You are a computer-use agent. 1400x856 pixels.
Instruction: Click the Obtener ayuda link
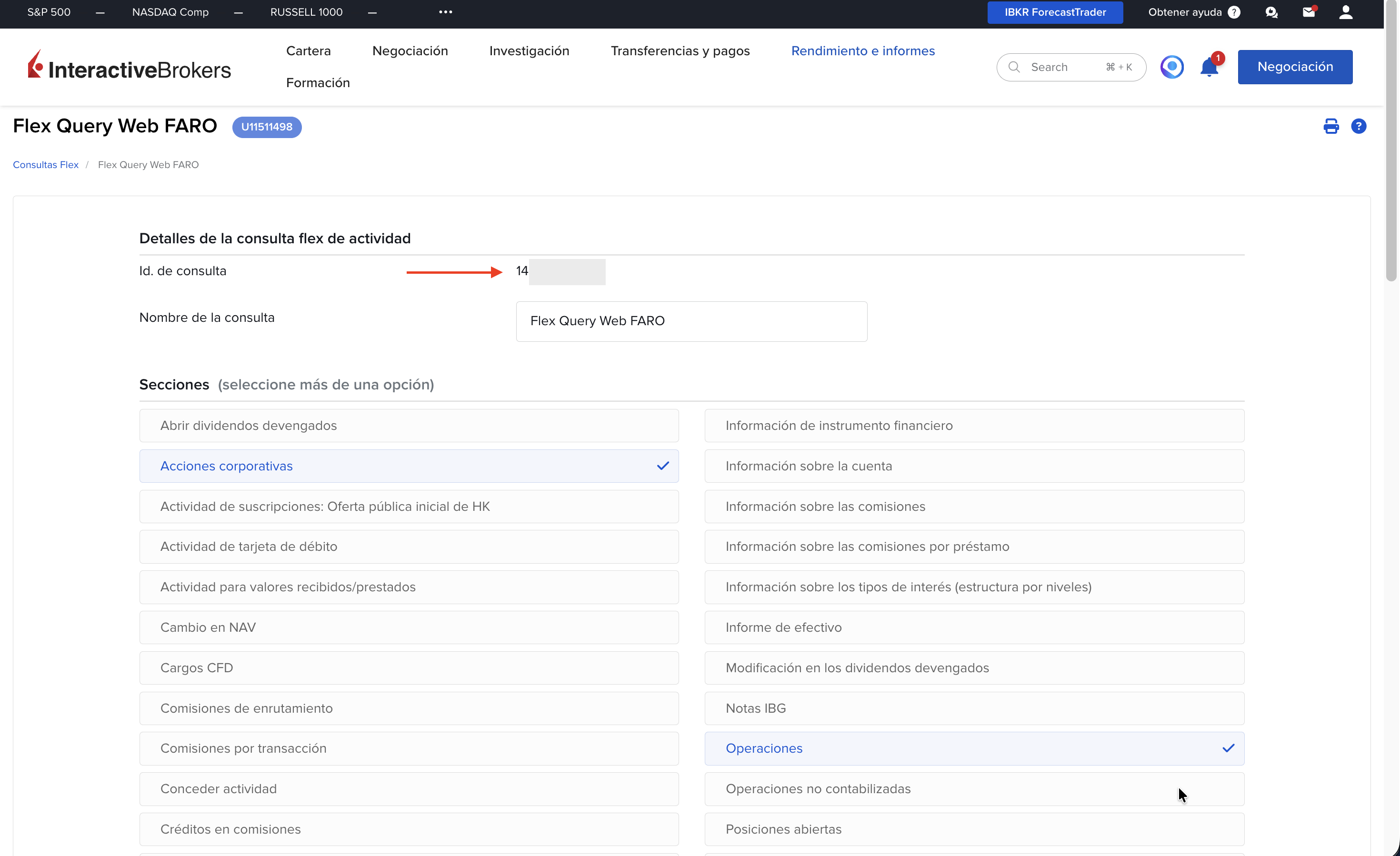1185,12
